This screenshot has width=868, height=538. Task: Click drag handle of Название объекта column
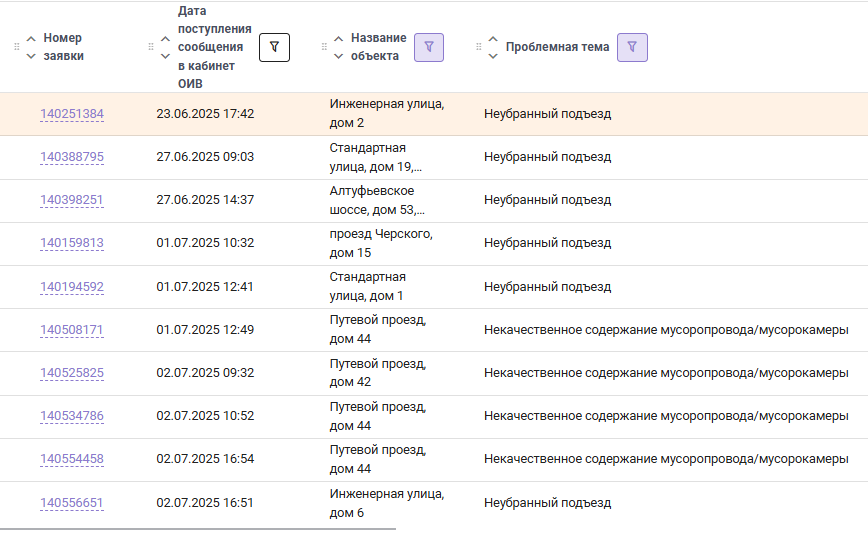[x=324, y=47]
